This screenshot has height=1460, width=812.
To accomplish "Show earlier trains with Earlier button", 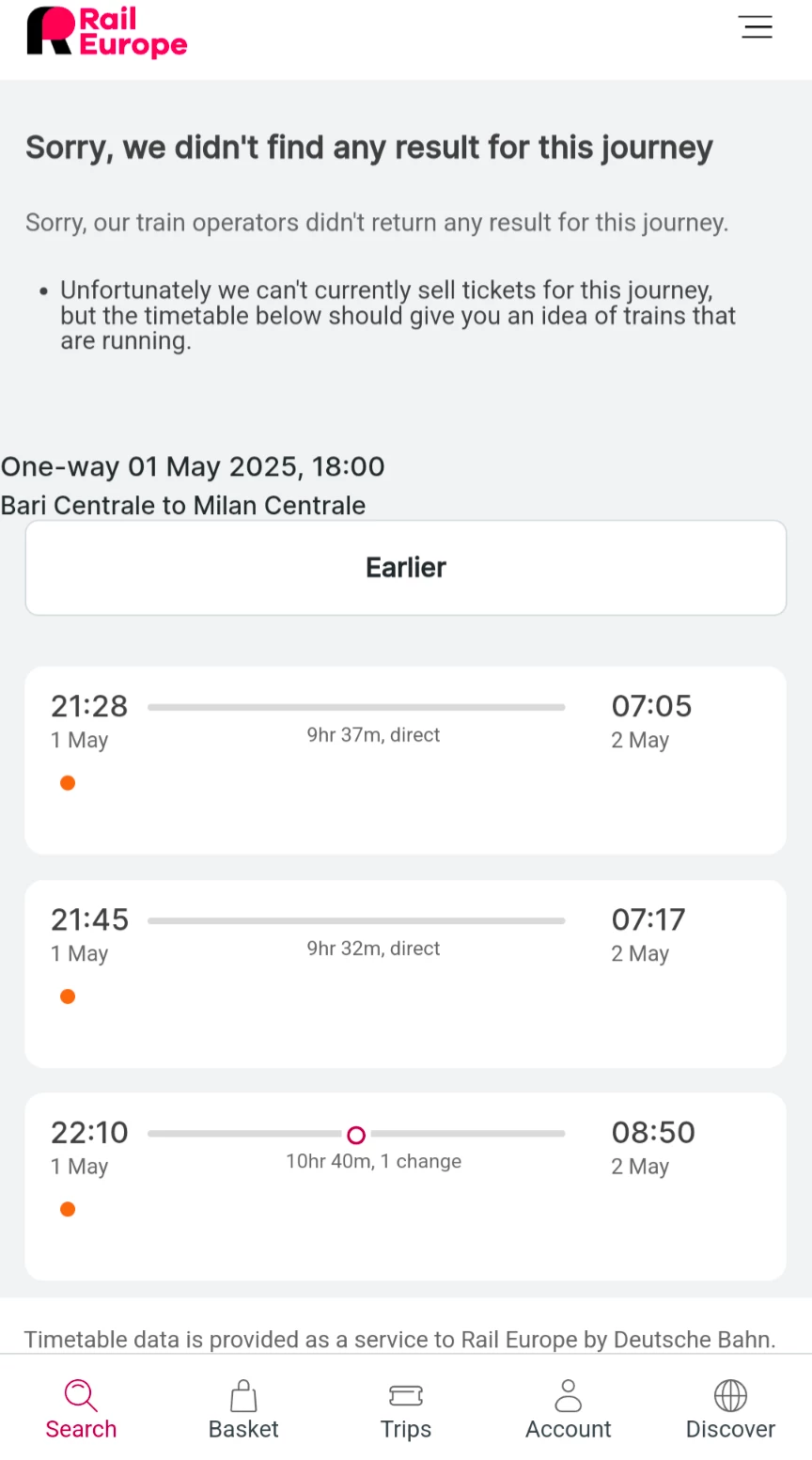I will [x=406, y=568].
